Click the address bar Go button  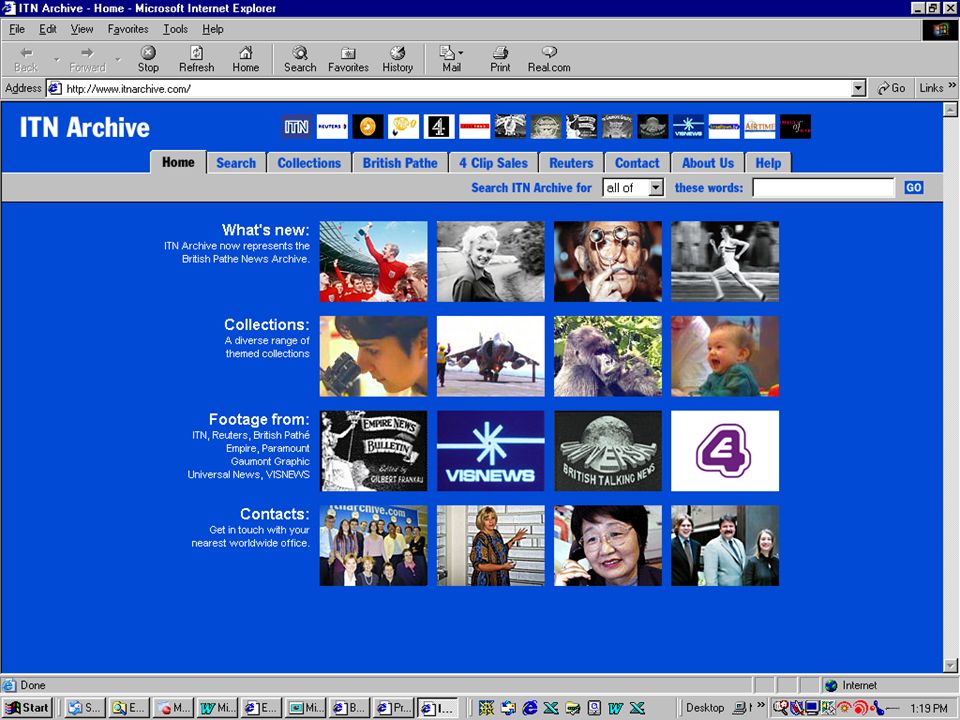pos(891,88)
